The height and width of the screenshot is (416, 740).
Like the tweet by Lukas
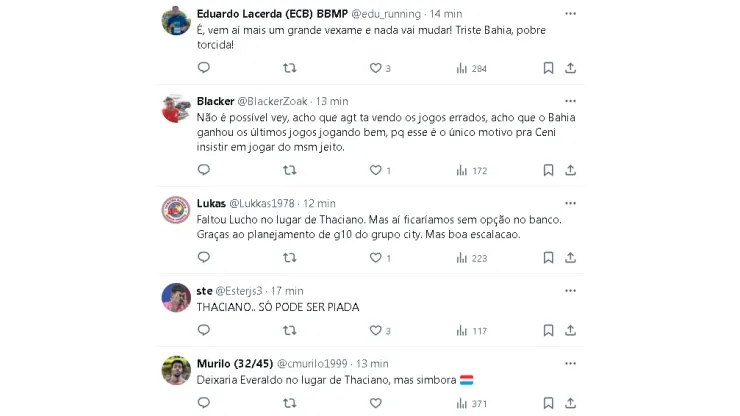[x=375, y=258]
